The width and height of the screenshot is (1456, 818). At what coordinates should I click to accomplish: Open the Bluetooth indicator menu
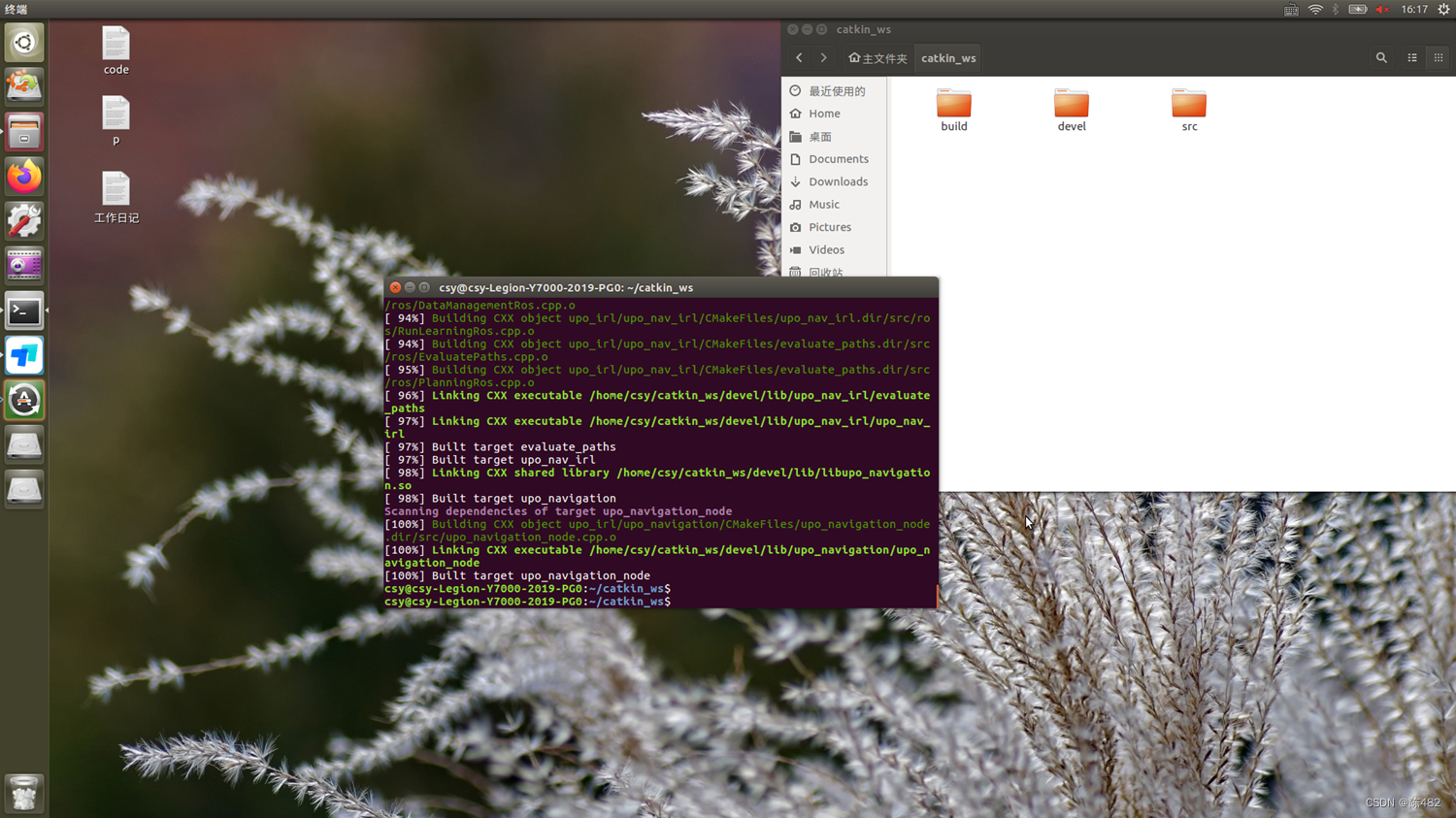point(1336,10)
